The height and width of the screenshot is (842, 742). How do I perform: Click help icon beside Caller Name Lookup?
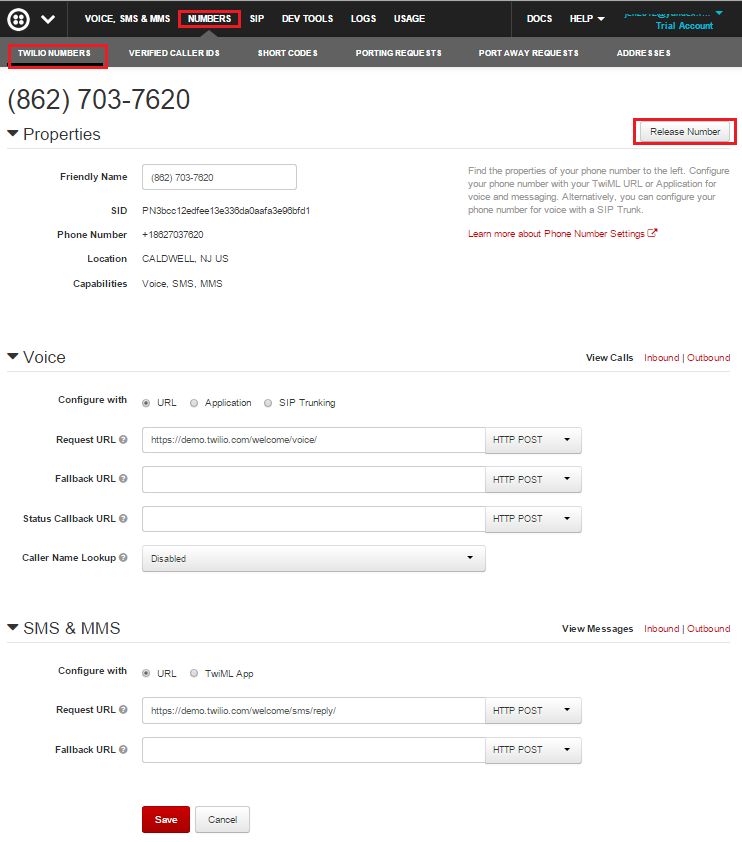click(123, 557)
